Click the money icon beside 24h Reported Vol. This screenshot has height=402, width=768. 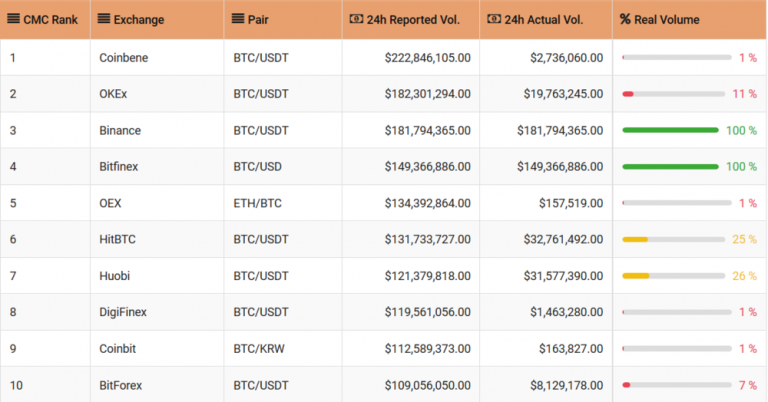[x=357, y=19]
